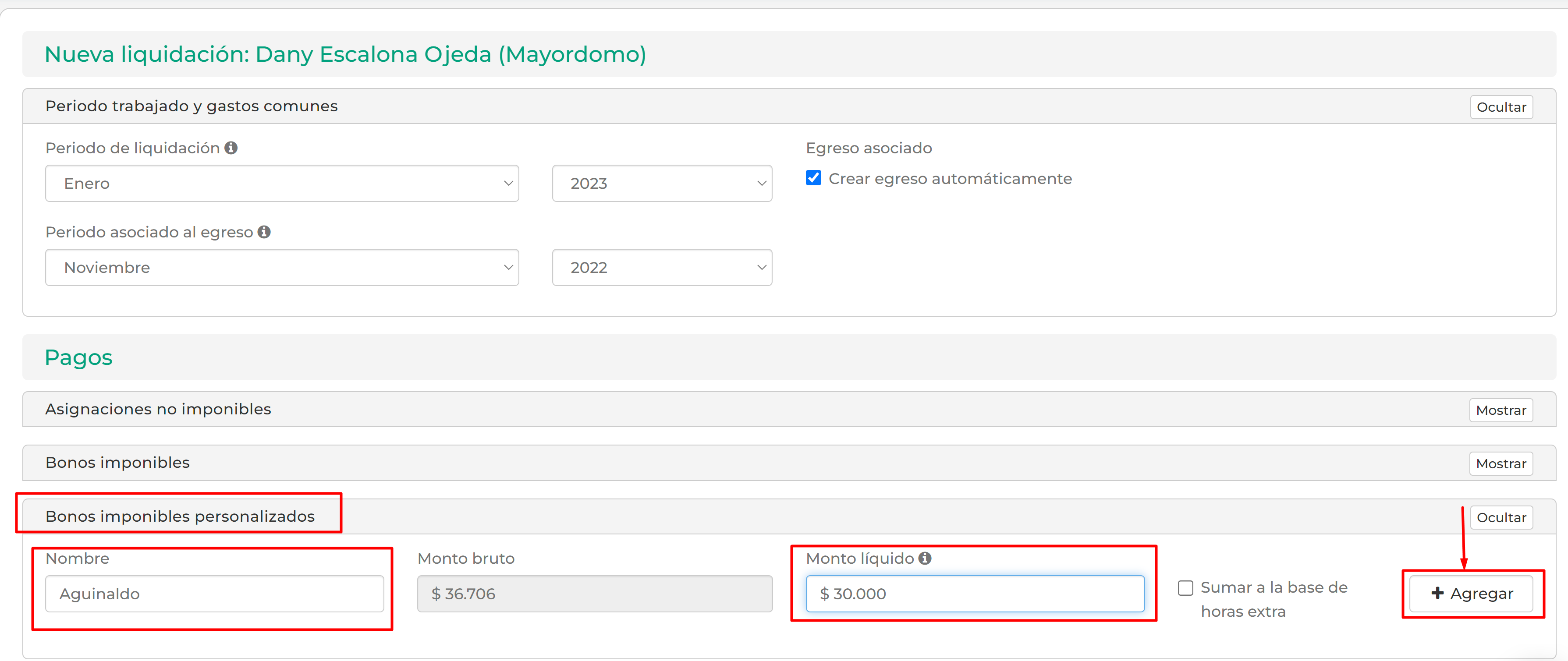Click the Agregar button
This screenshot has height=661, width=1568.
coord(1471,594)
